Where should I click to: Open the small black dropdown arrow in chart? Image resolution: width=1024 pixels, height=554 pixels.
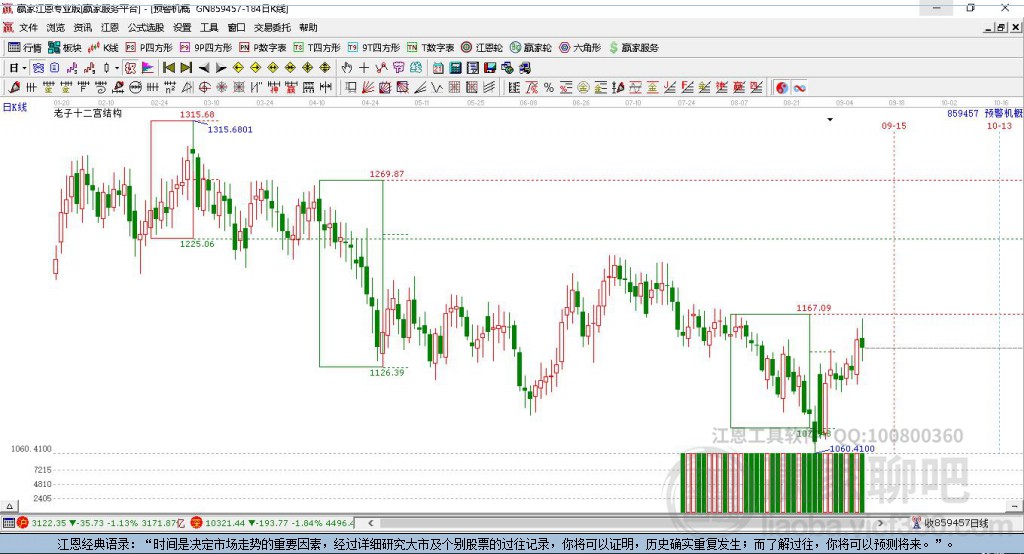[830, 120]
